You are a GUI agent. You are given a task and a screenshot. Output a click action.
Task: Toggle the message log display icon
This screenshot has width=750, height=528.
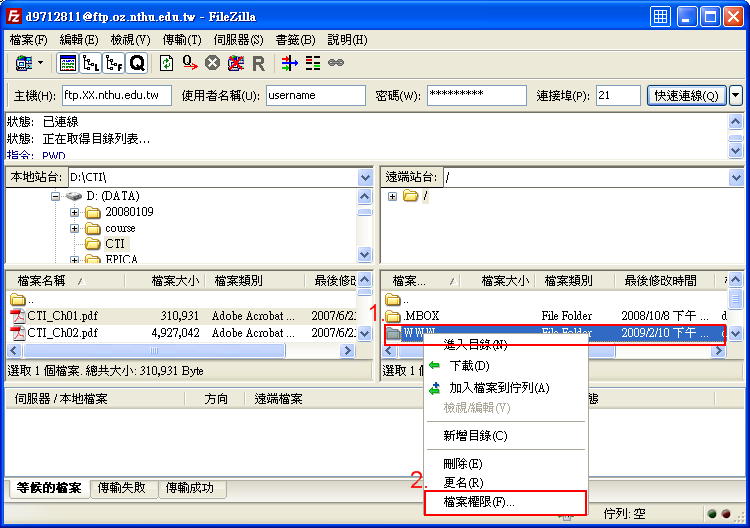tap(68, 63)
